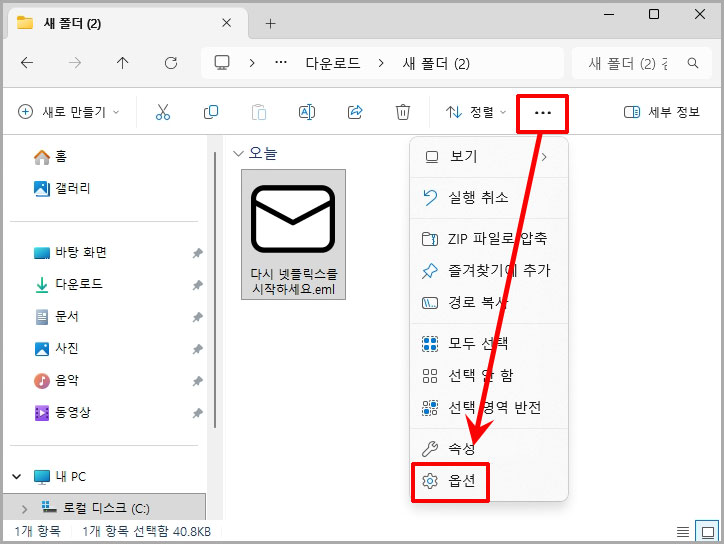Click the Cut scissors icon
Image resolution: width=724 pixels, height=544 pixels.
(163, 112)
